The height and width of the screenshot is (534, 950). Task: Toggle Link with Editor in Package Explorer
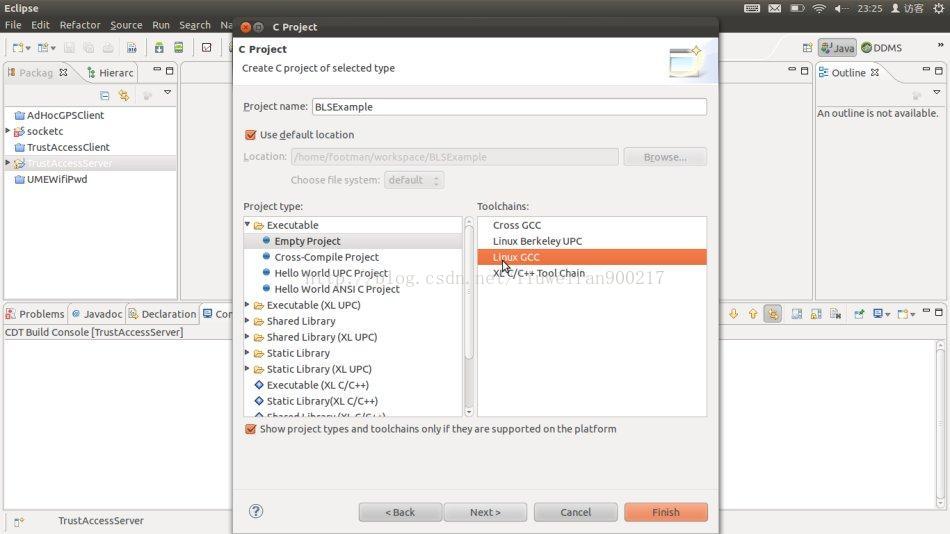[124, 95]
